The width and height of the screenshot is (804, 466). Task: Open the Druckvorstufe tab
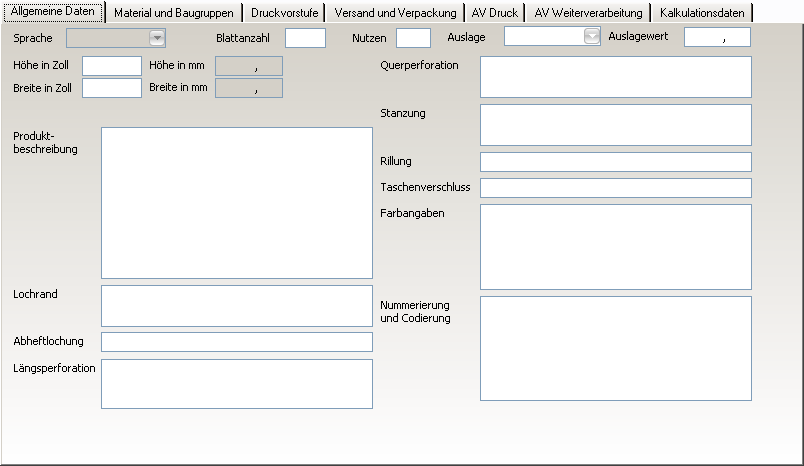[286, 13]
